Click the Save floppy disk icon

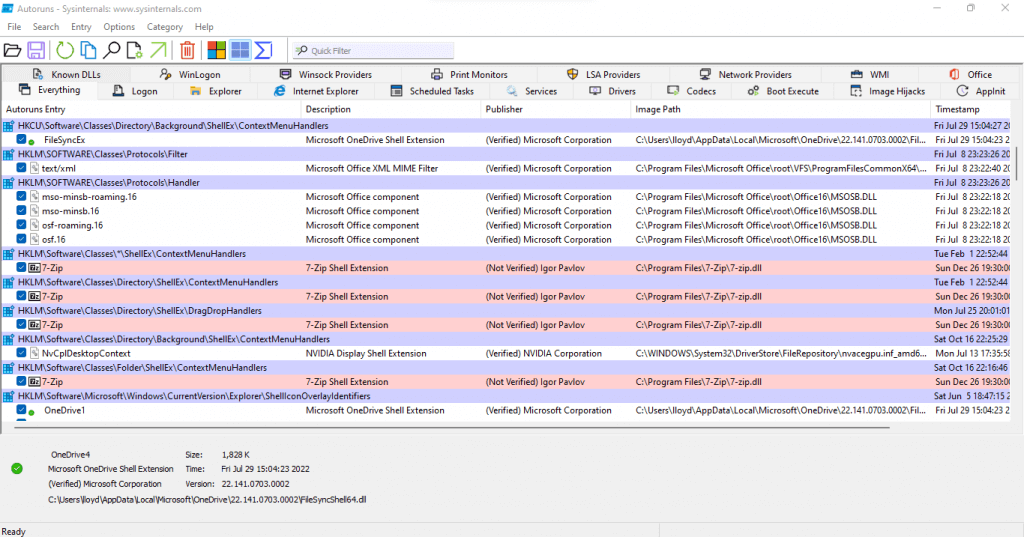tap(36, 50)
